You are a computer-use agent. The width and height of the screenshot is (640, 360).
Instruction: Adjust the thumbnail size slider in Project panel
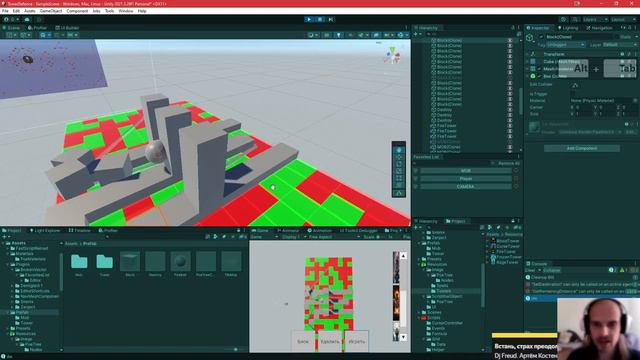coord(236,349)
